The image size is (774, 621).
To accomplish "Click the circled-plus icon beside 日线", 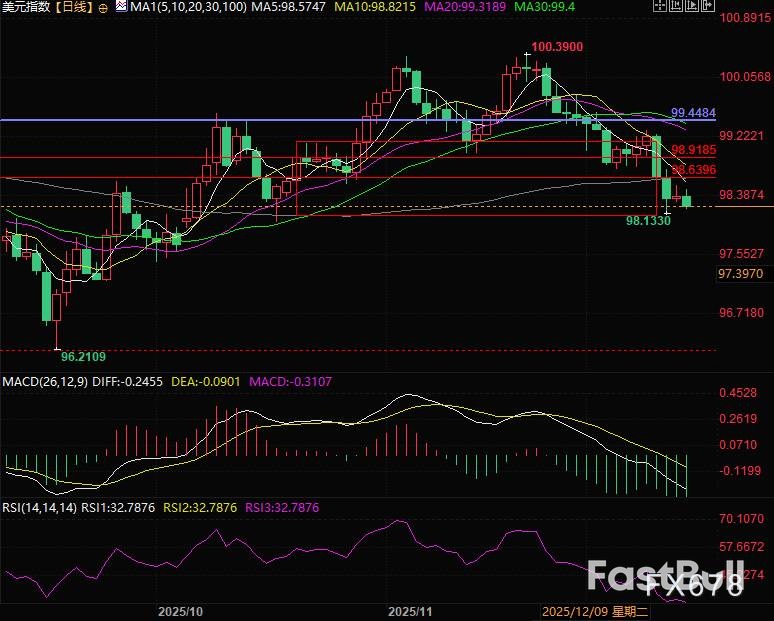I will click(104, 7).
